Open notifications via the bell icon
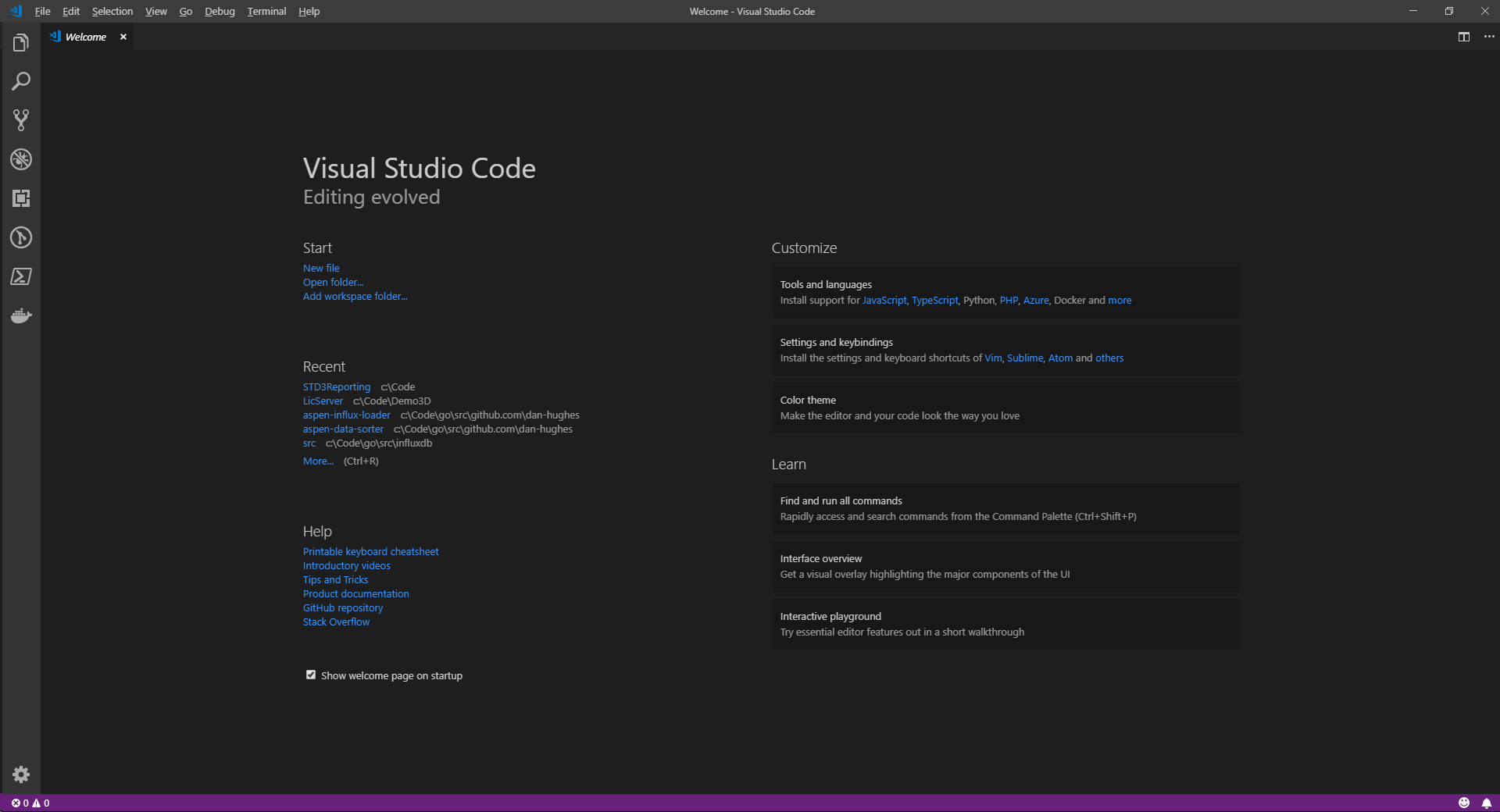Screen dimensions: 1500x812 (1487, 803)
